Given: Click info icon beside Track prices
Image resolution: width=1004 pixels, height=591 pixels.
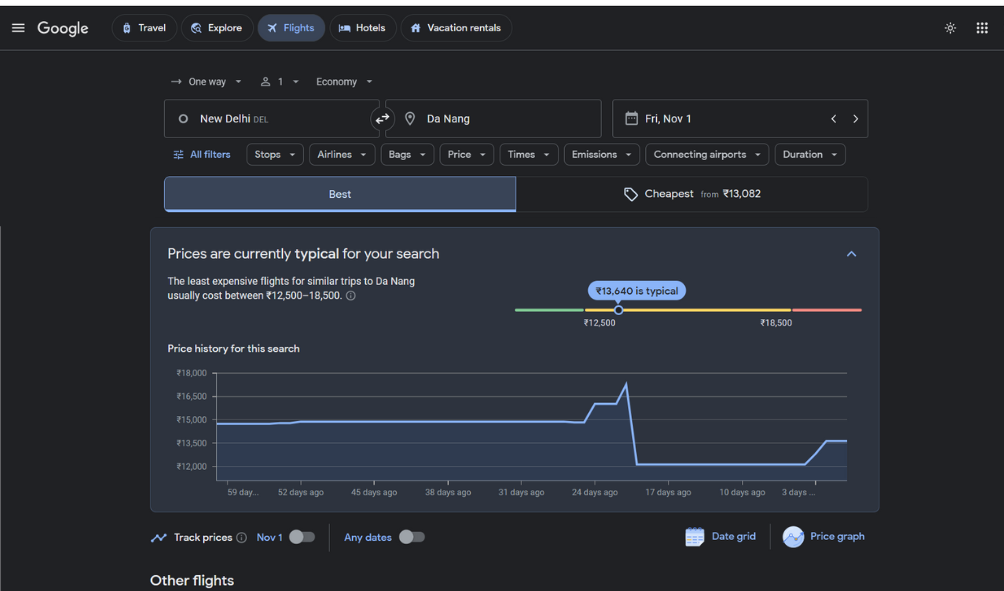Looking at the screenshot, I should pyautogui.click(x=241, y=538).
